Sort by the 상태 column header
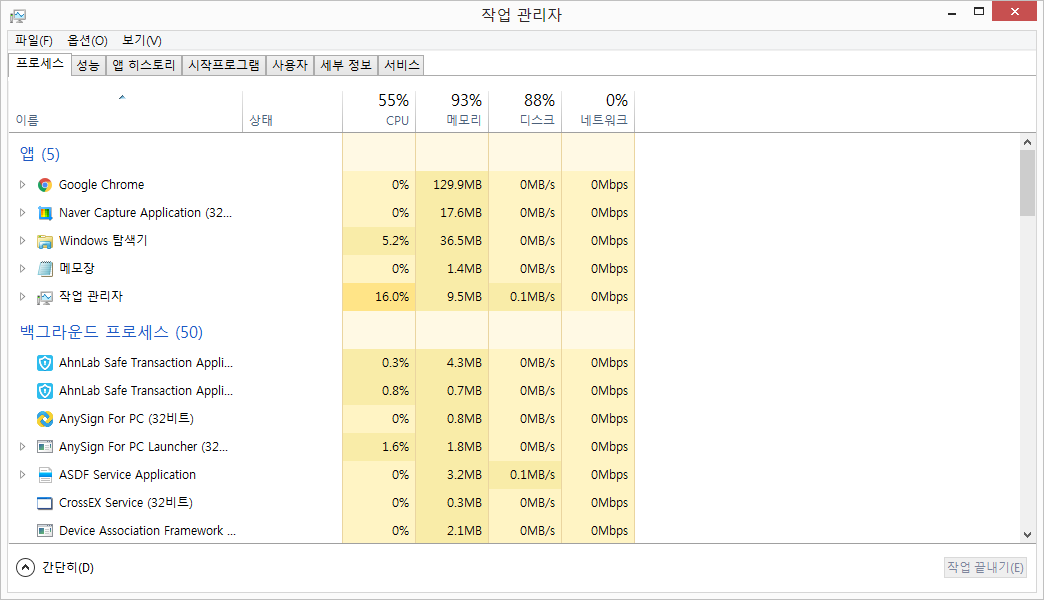This screenshot has width=1044, height=600. [x=292, y=112]
